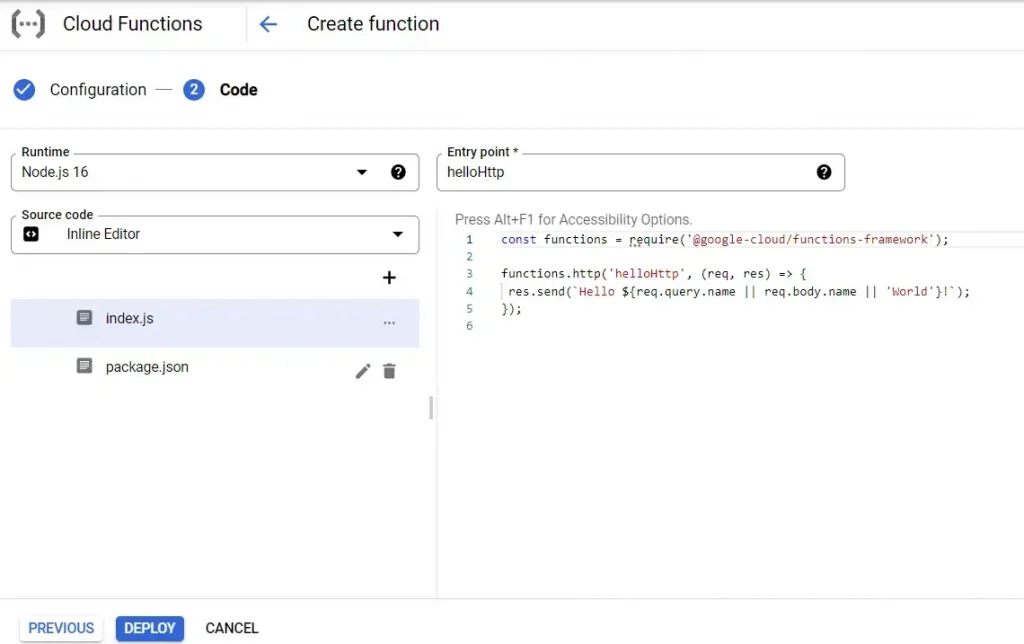Click the Node.js 16 runtime value

pos(55,172)
